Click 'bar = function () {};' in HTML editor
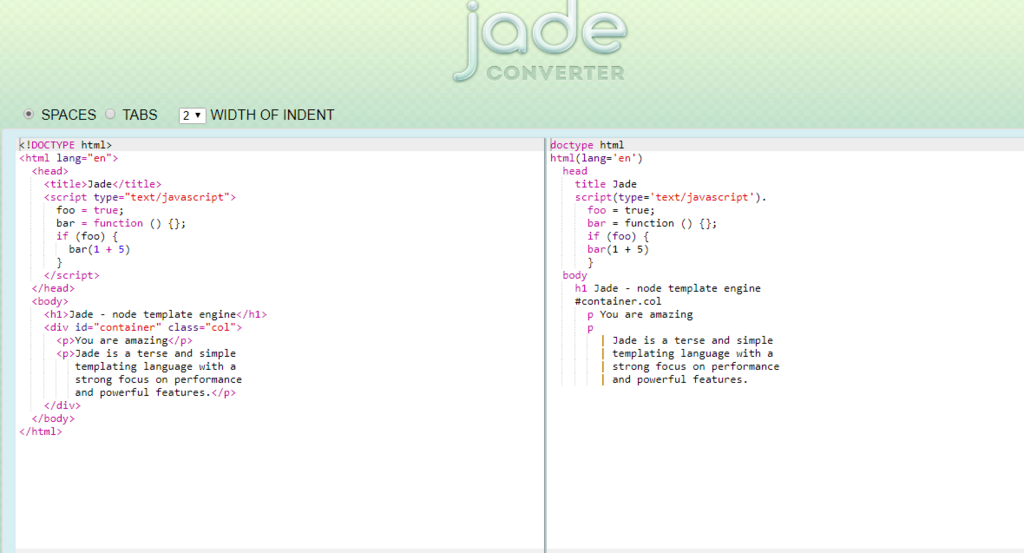This screenshot has width=1024, height=553. (x=121, y=223)
